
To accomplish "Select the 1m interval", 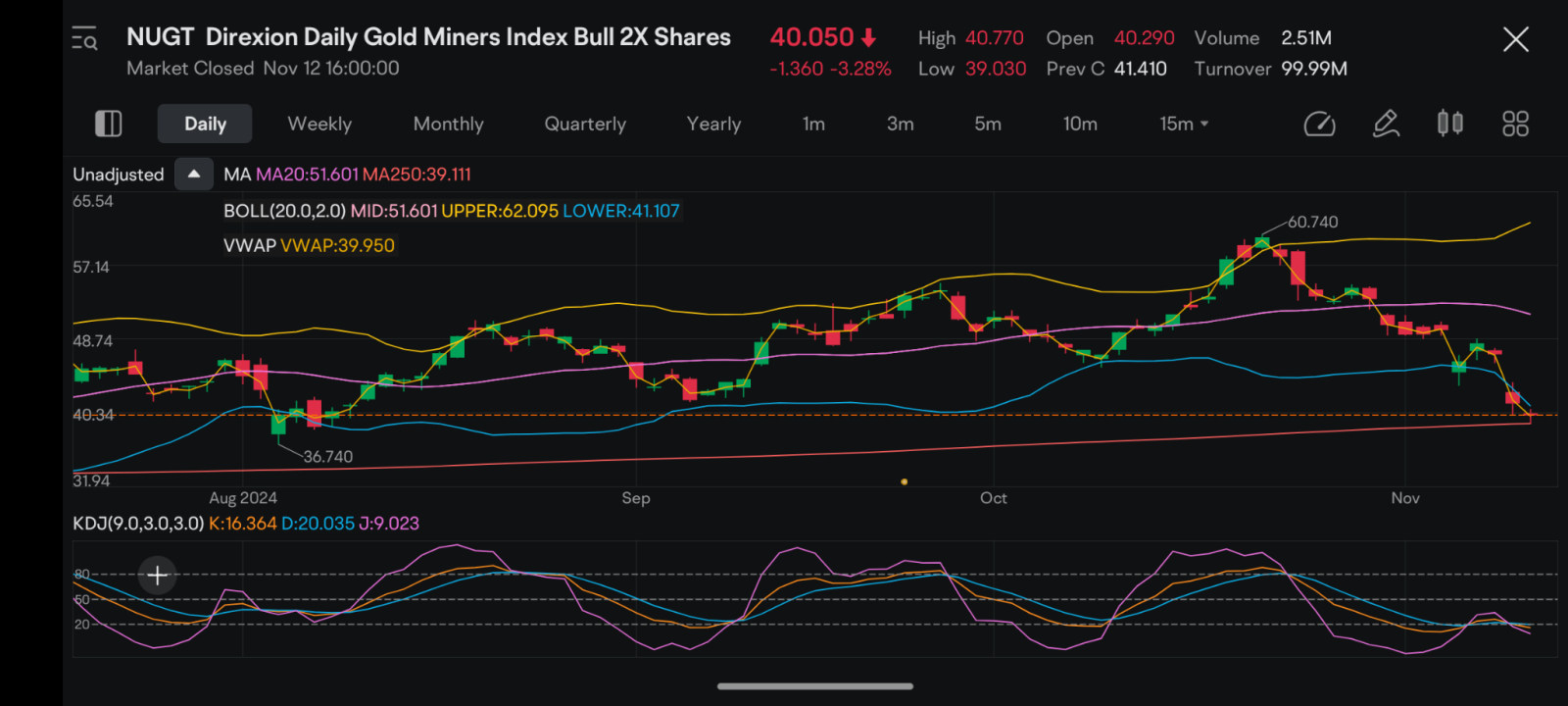I will click(813, 124).
